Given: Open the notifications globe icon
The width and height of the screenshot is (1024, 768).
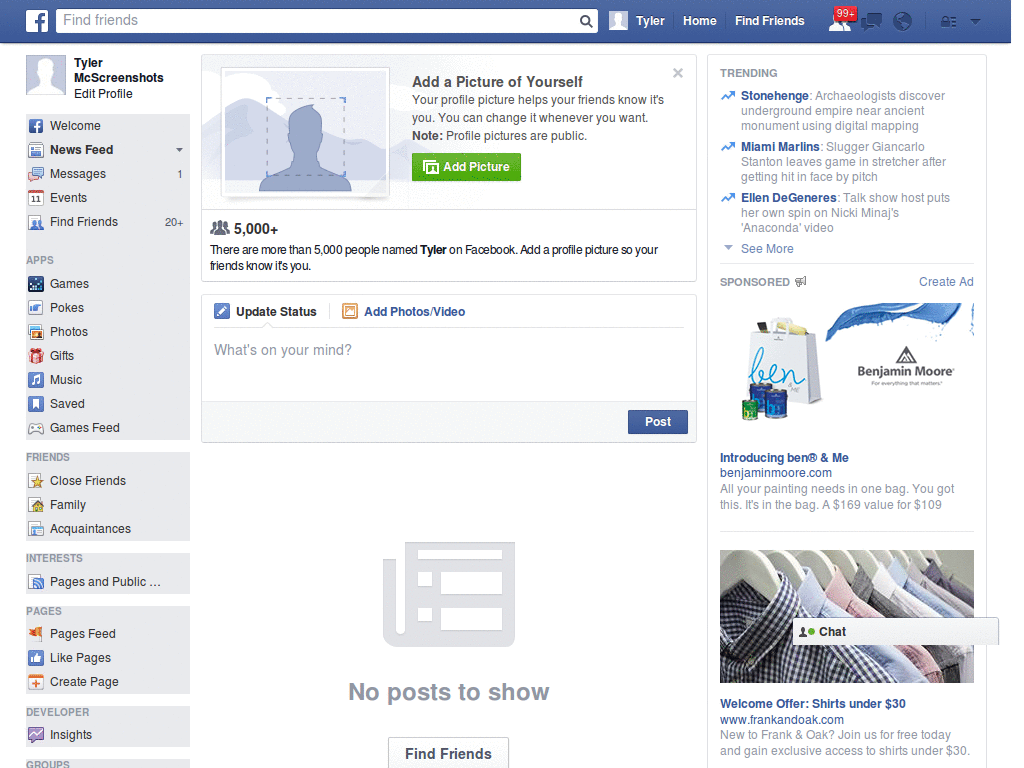Looking at the screenshot, I should (903, 22).
